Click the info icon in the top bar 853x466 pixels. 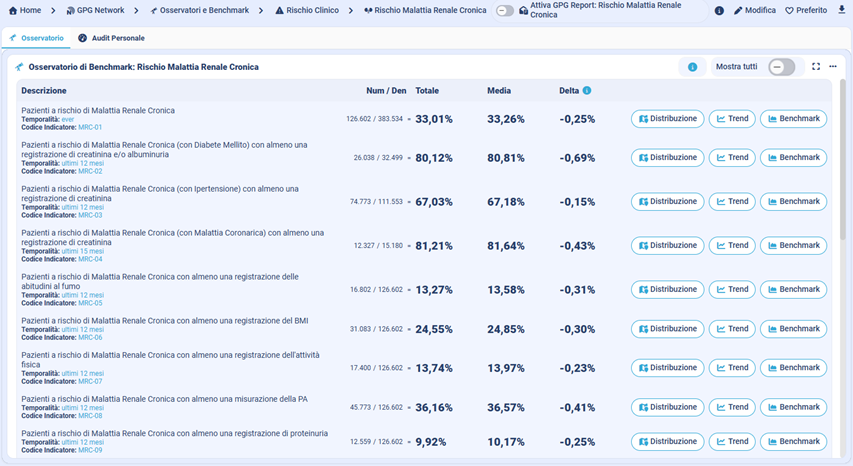pyautogui.click(x=719, y=10)
